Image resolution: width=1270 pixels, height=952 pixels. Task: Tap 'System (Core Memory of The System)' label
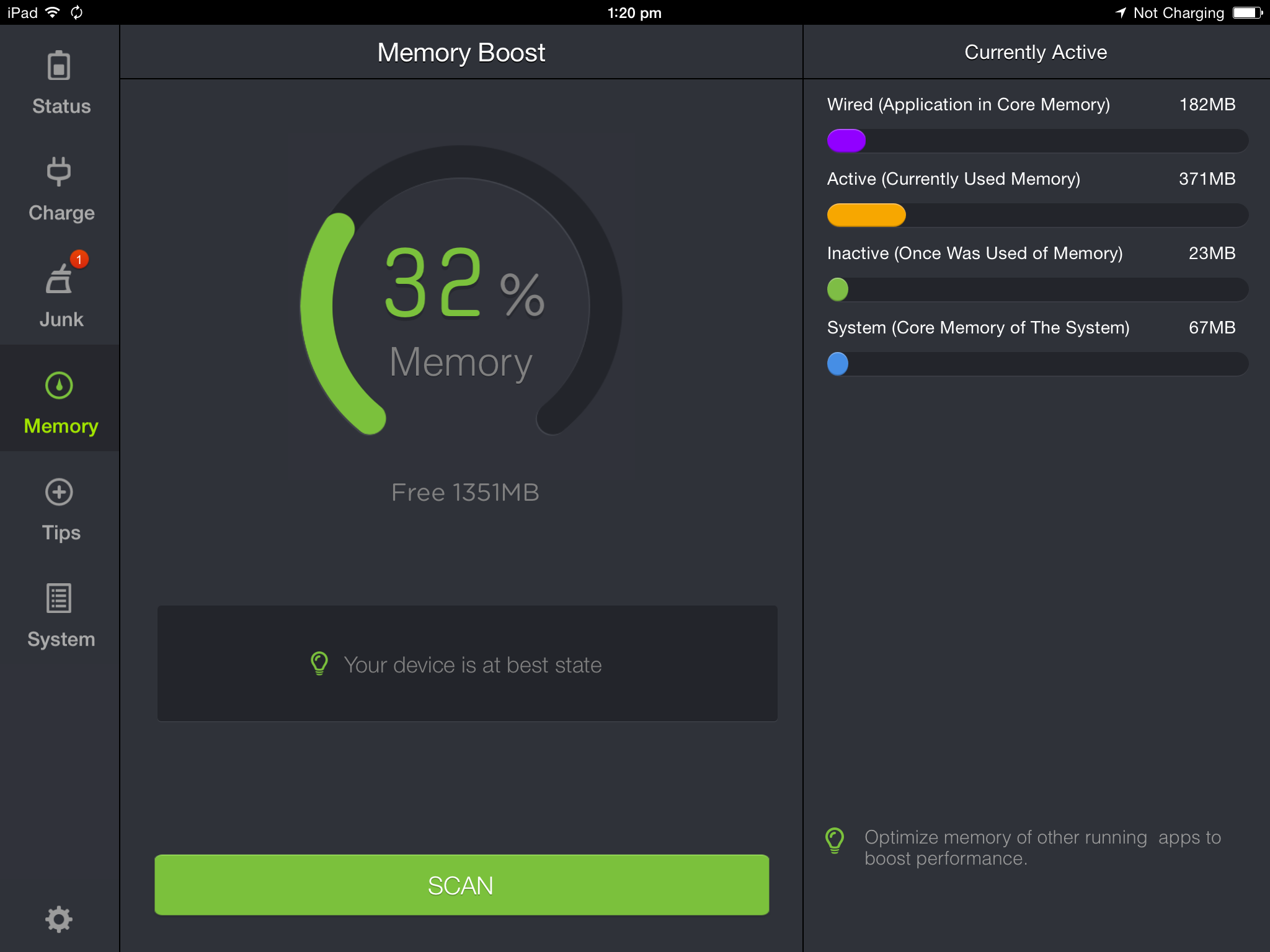[x=979, y=328]
